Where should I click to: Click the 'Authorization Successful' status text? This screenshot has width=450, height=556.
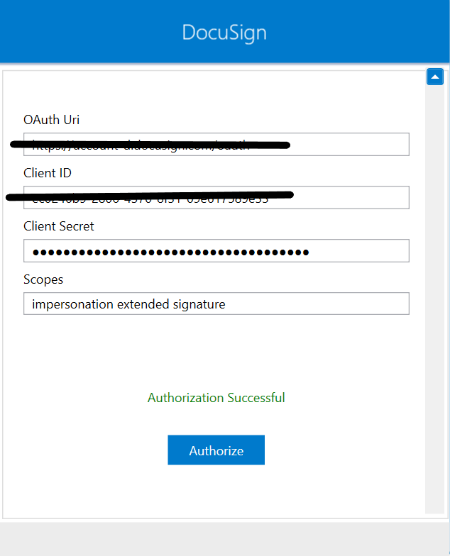pos(216,397)
